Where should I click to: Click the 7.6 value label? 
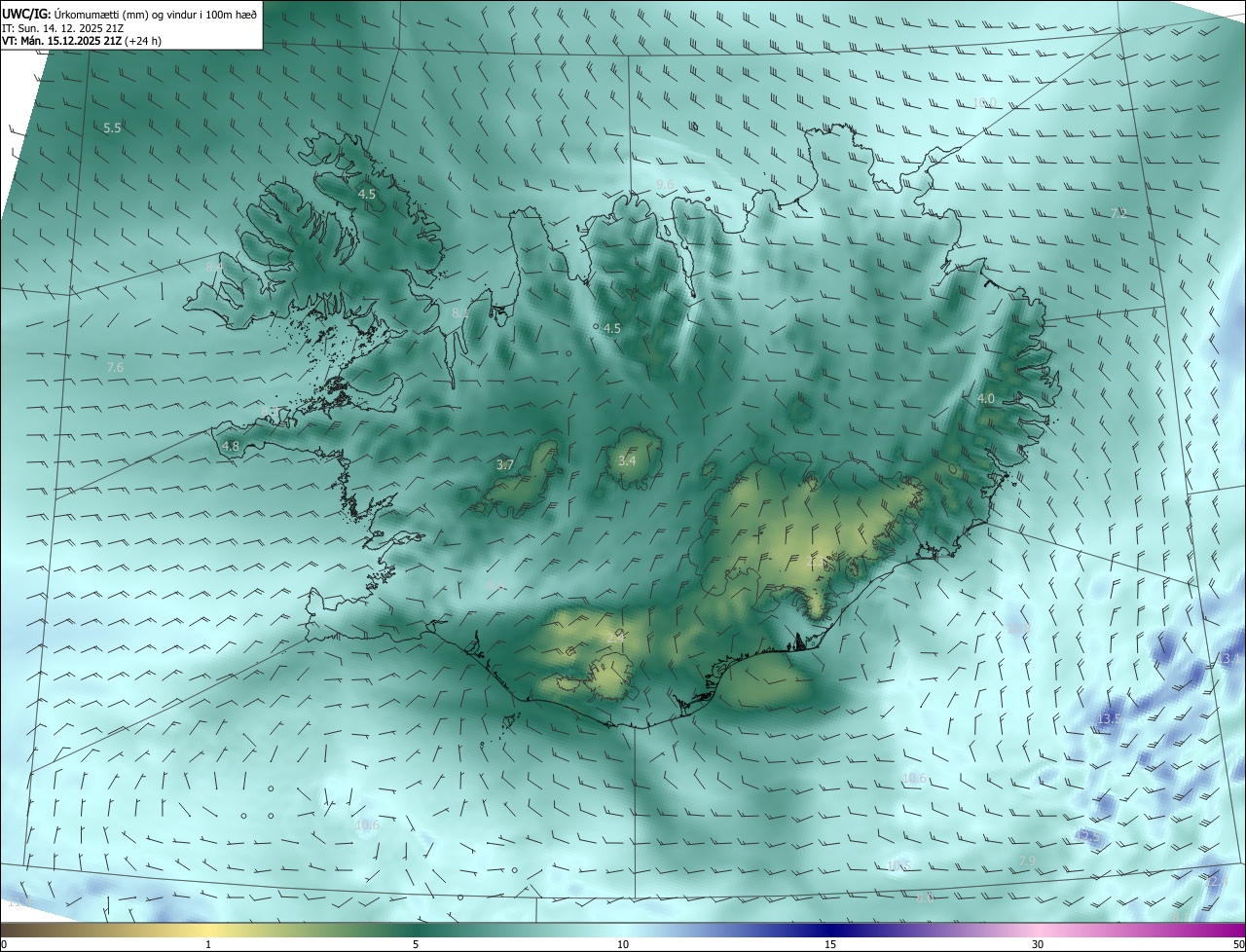[x=115, y=367]
